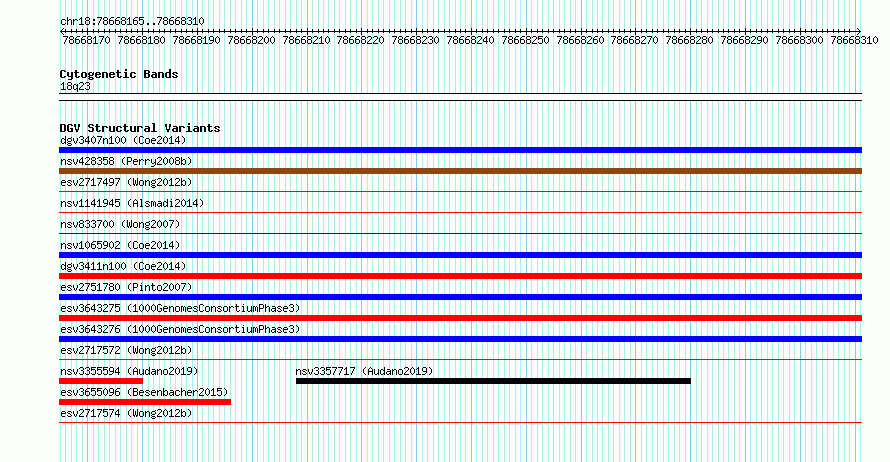The height and width of the screenshot is (462, 890).
Task: Click the DGV Structural Variants track title
Action: tap(140, 128)
